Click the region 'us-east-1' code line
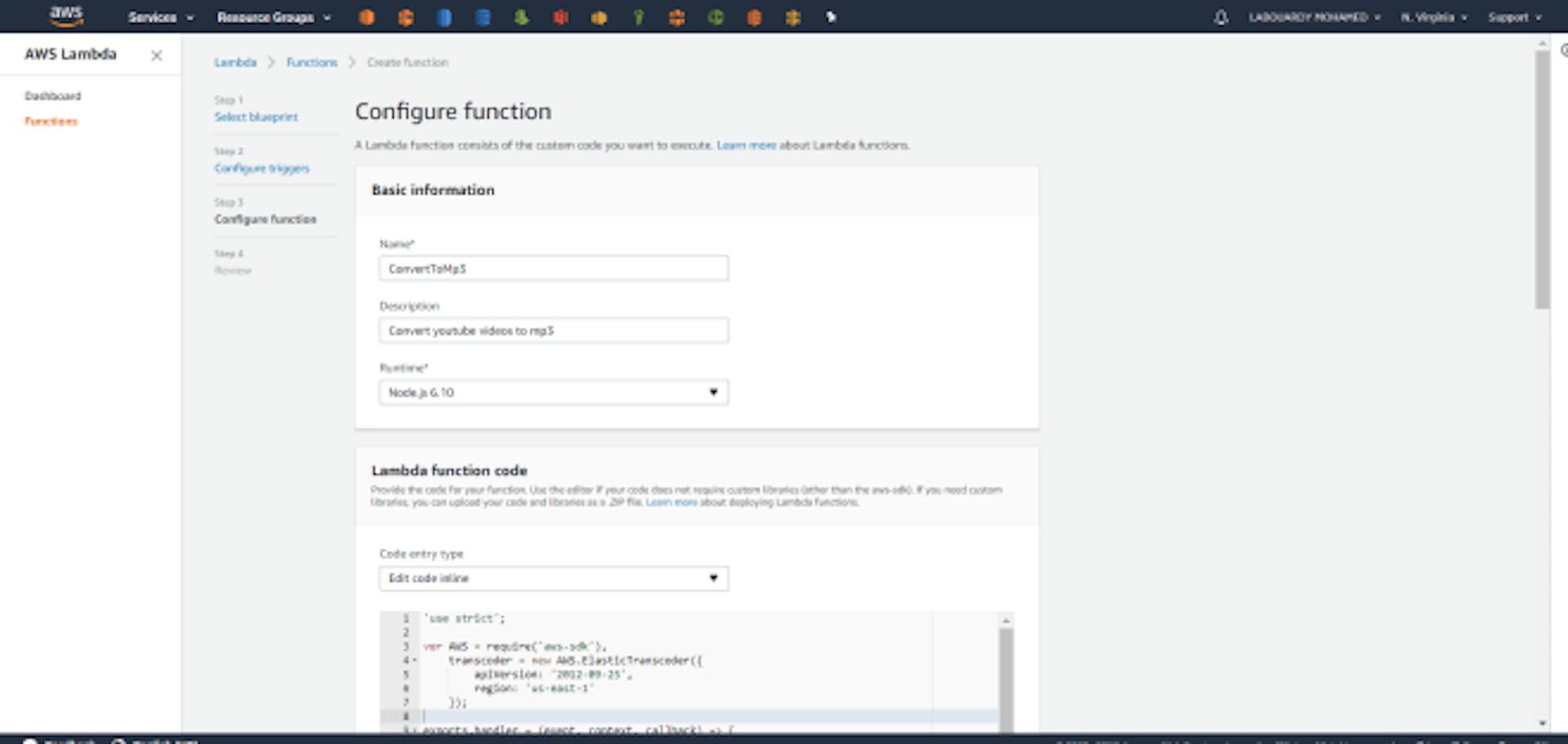Screen dimensions: 1568x744 click(x=532, y=688)
